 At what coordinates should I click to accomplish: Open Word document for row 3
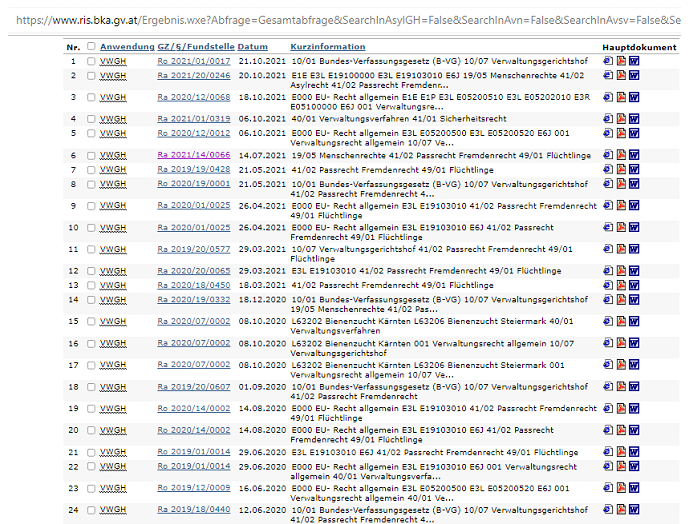[634, 97]
